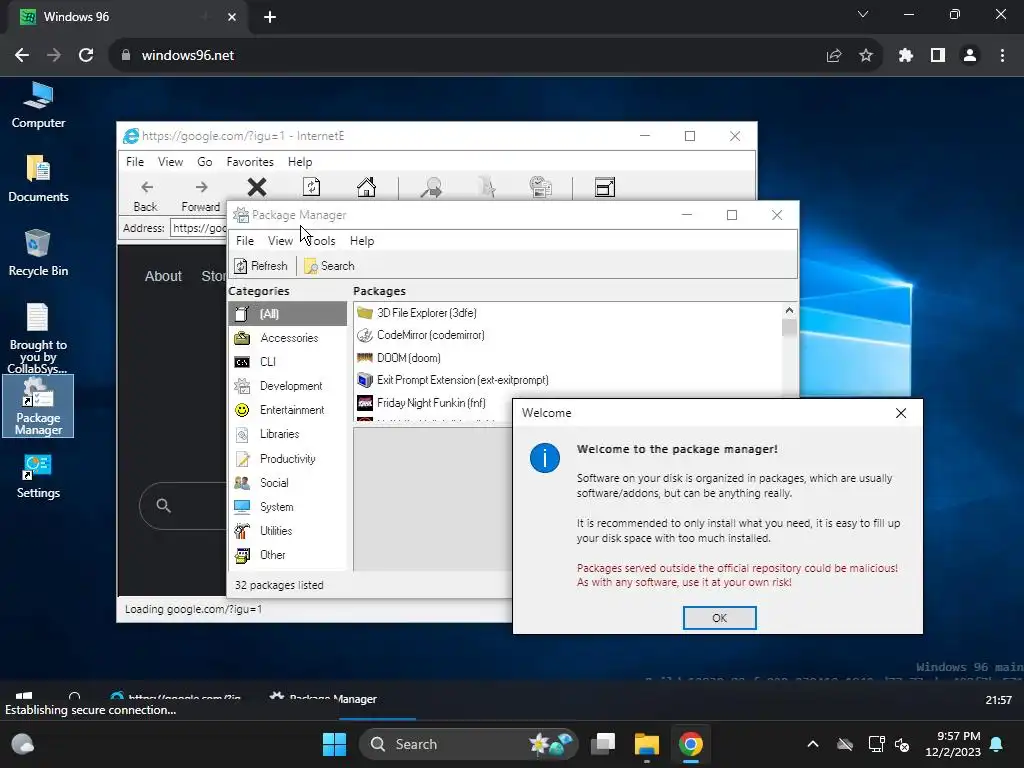Open the View menu in Package Manager
The image size is (1024, 768).
(280, 241)
